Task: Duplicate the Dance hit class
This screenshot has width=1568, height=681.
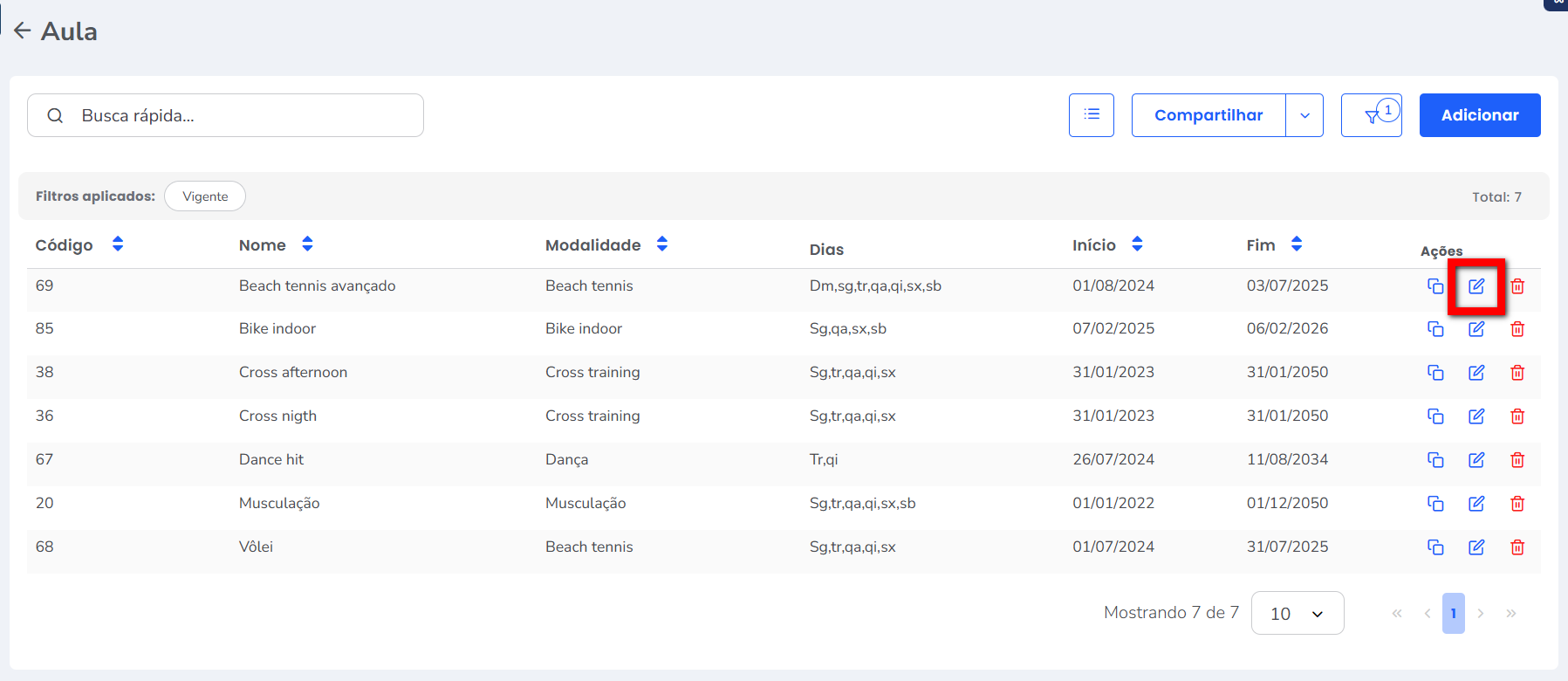Action: (x=1435, y=460)
